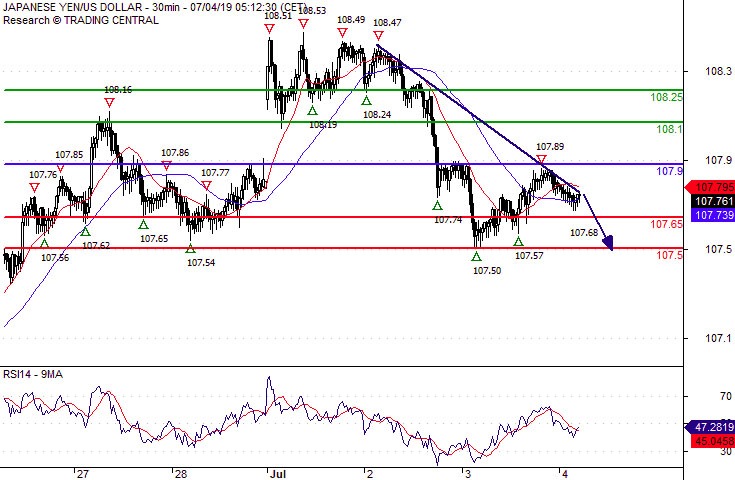735x480 pixels.
Task: Click the Research © TRADING CENTRAL credit
Action: point(81,20)
